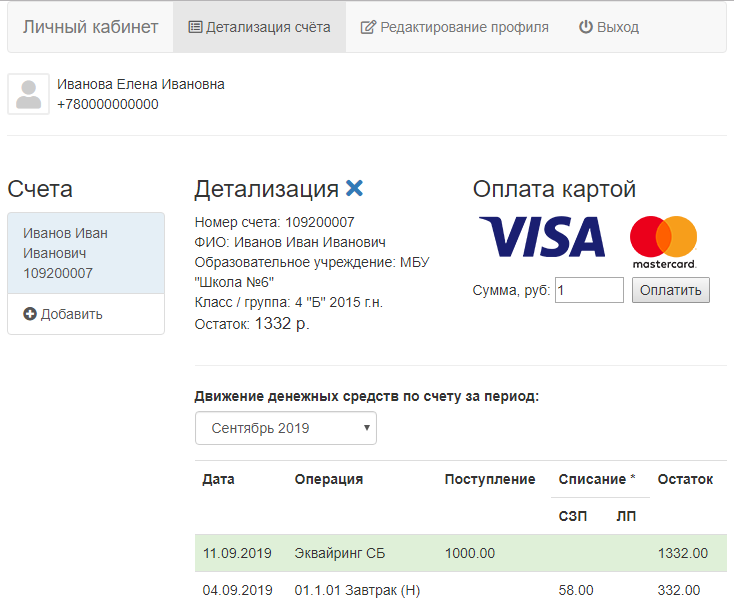This screenshot has height=604, width=734.
Task: Open Редактирование профиля menu item
Action: tap(455, 27)
